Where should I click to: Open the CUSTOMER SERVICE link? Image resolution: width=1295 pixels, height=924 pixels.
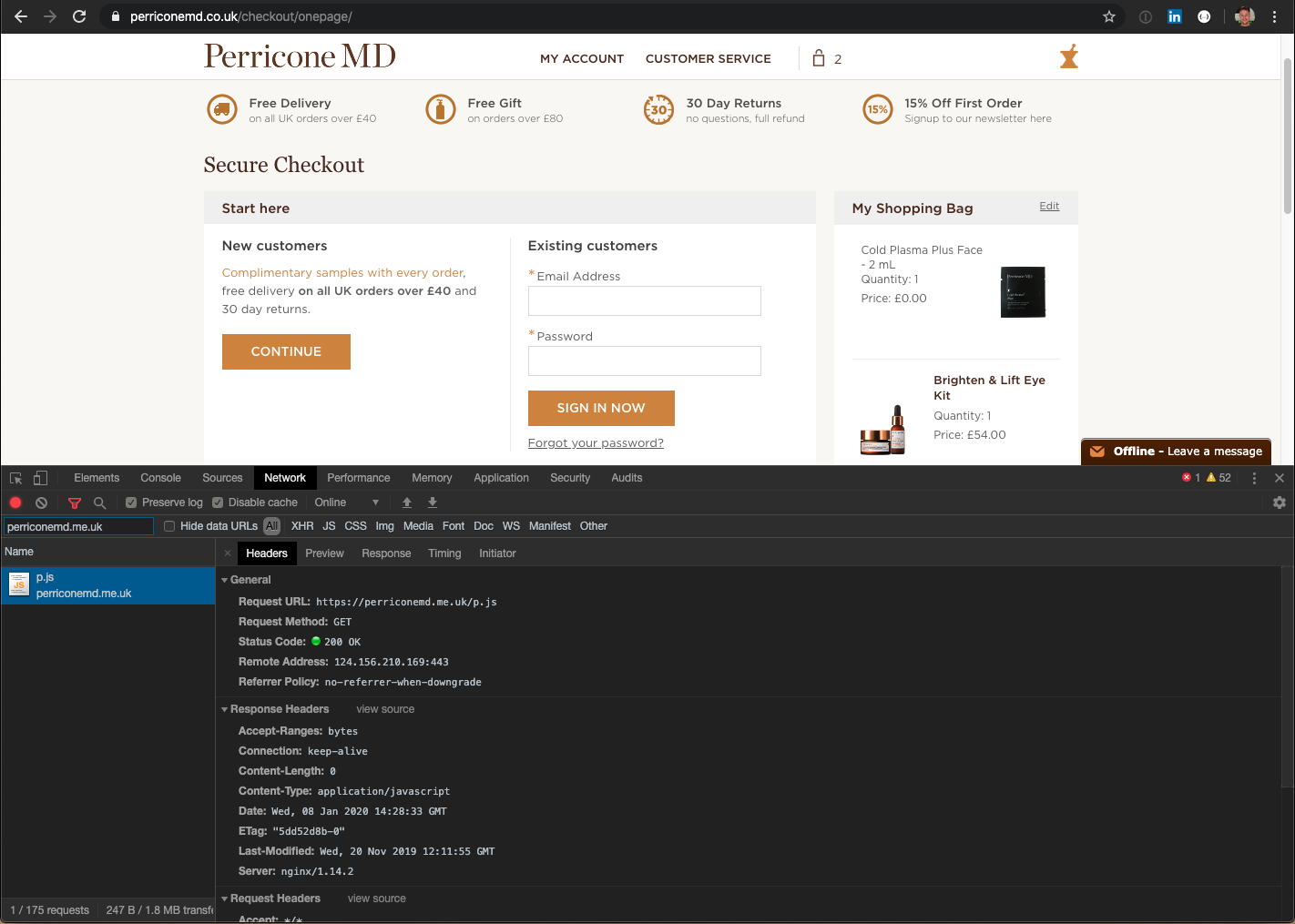tap(709, 58)
